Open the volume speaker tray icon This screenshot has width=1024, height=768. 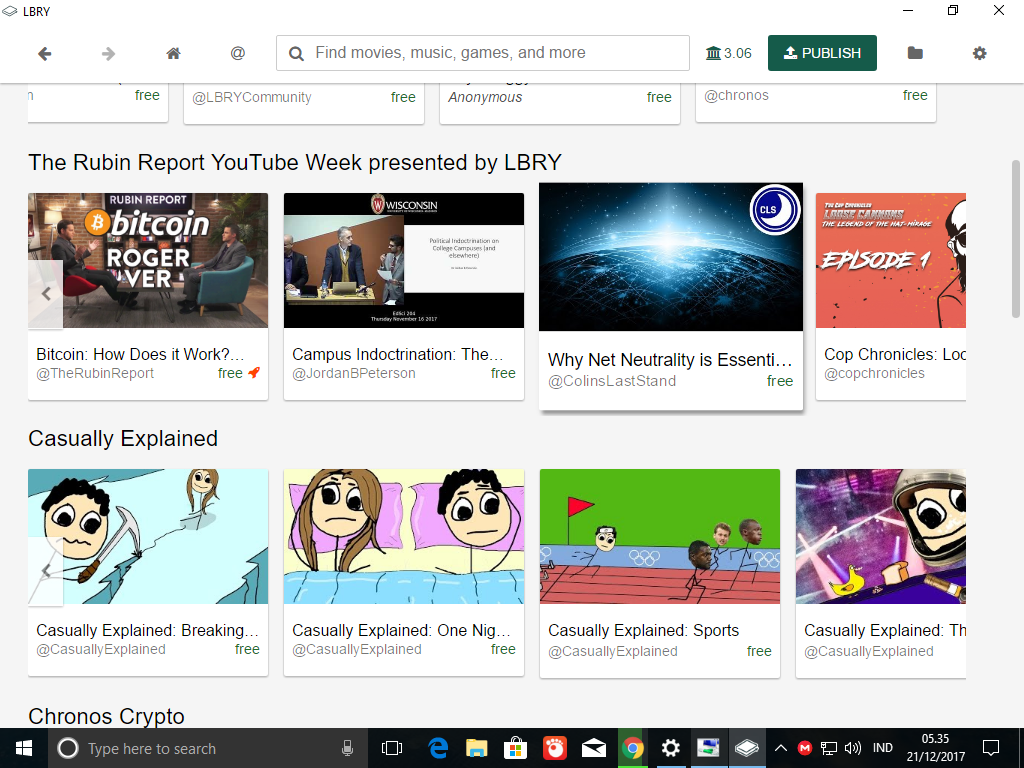pos(852,748)
